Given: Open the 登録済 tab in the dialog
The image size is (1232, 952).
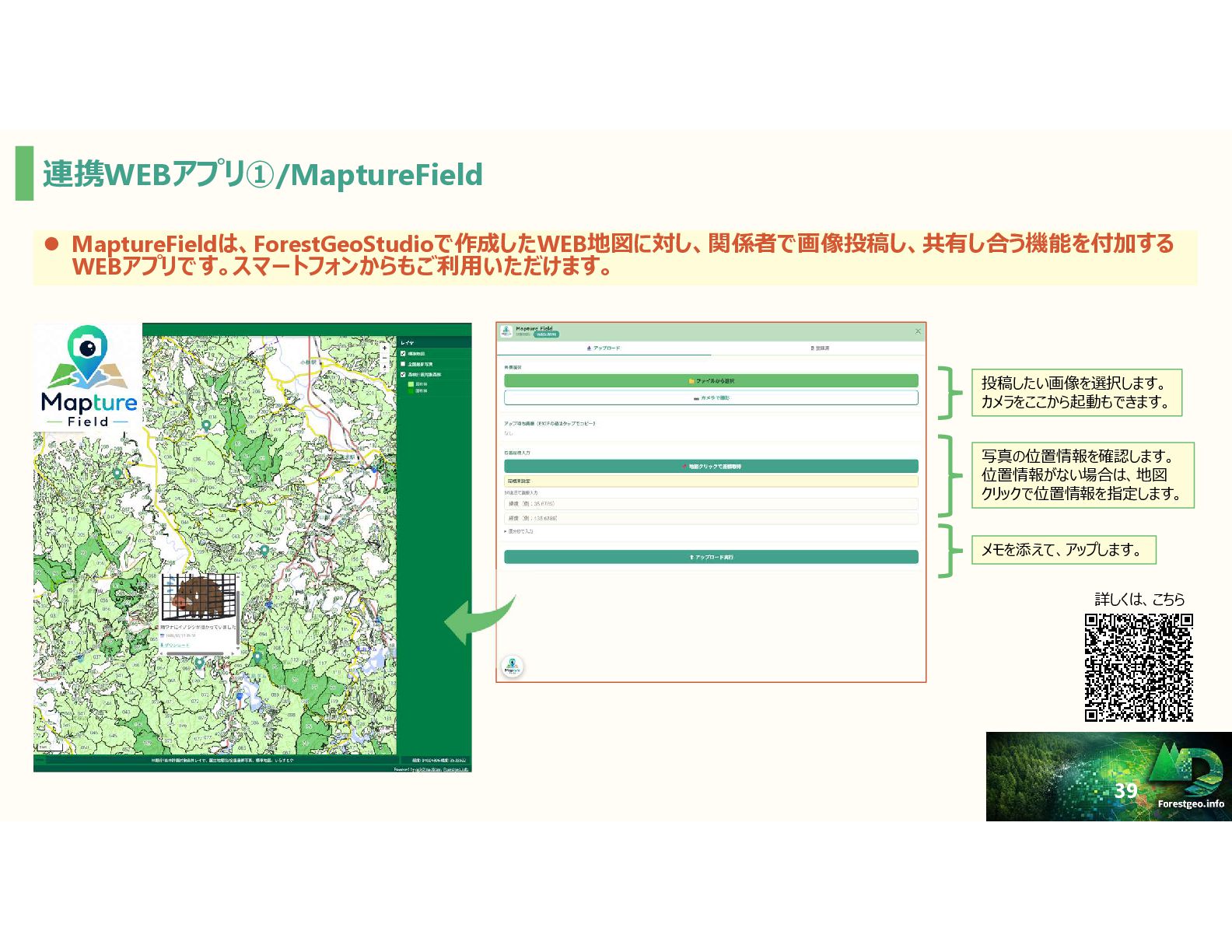Looking at the screenshot, I should coord(819,348).
